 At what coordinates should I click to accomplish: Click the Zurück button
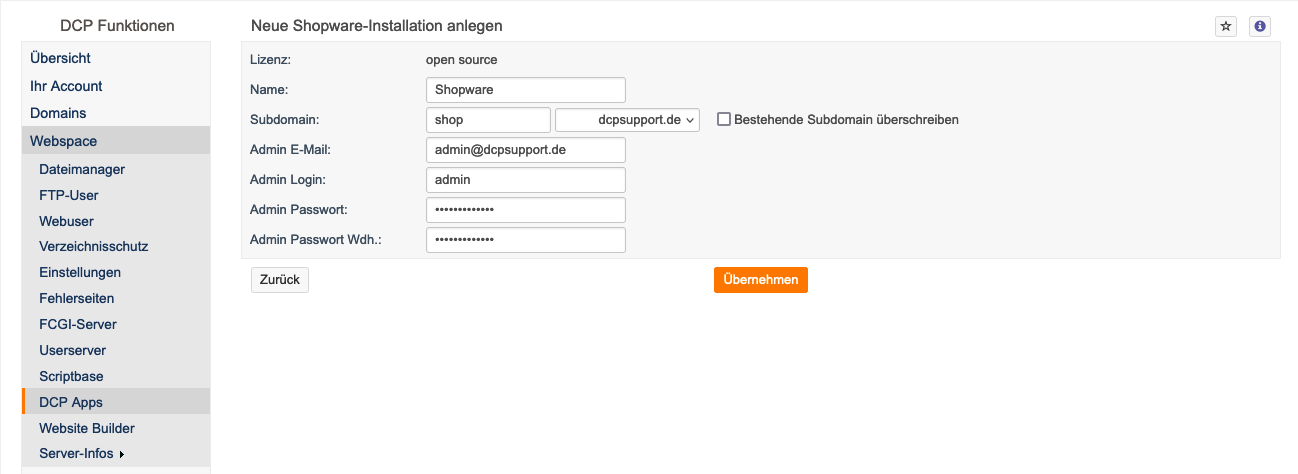[280, 280]
